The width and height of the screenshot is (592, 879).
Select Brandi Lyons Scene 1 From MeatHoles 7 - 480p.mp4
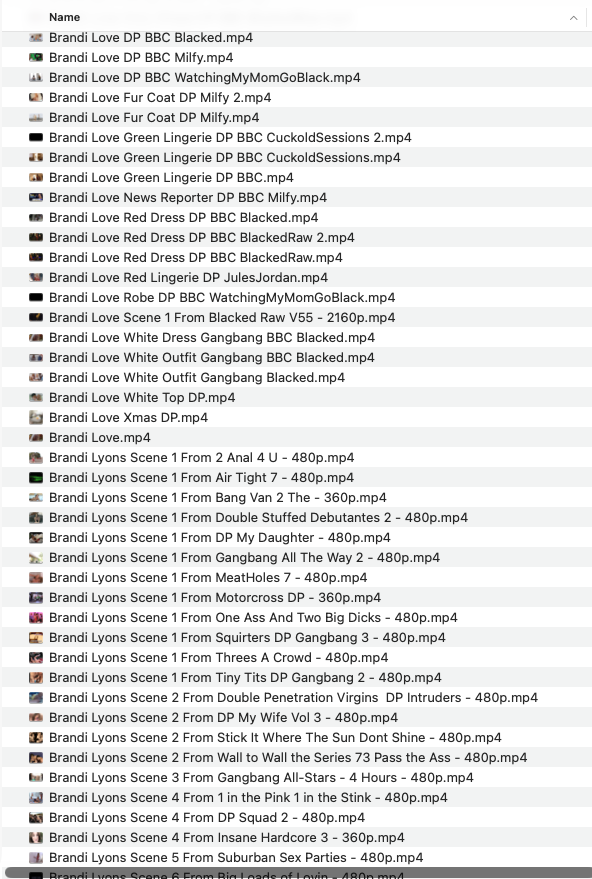[208, 577]
